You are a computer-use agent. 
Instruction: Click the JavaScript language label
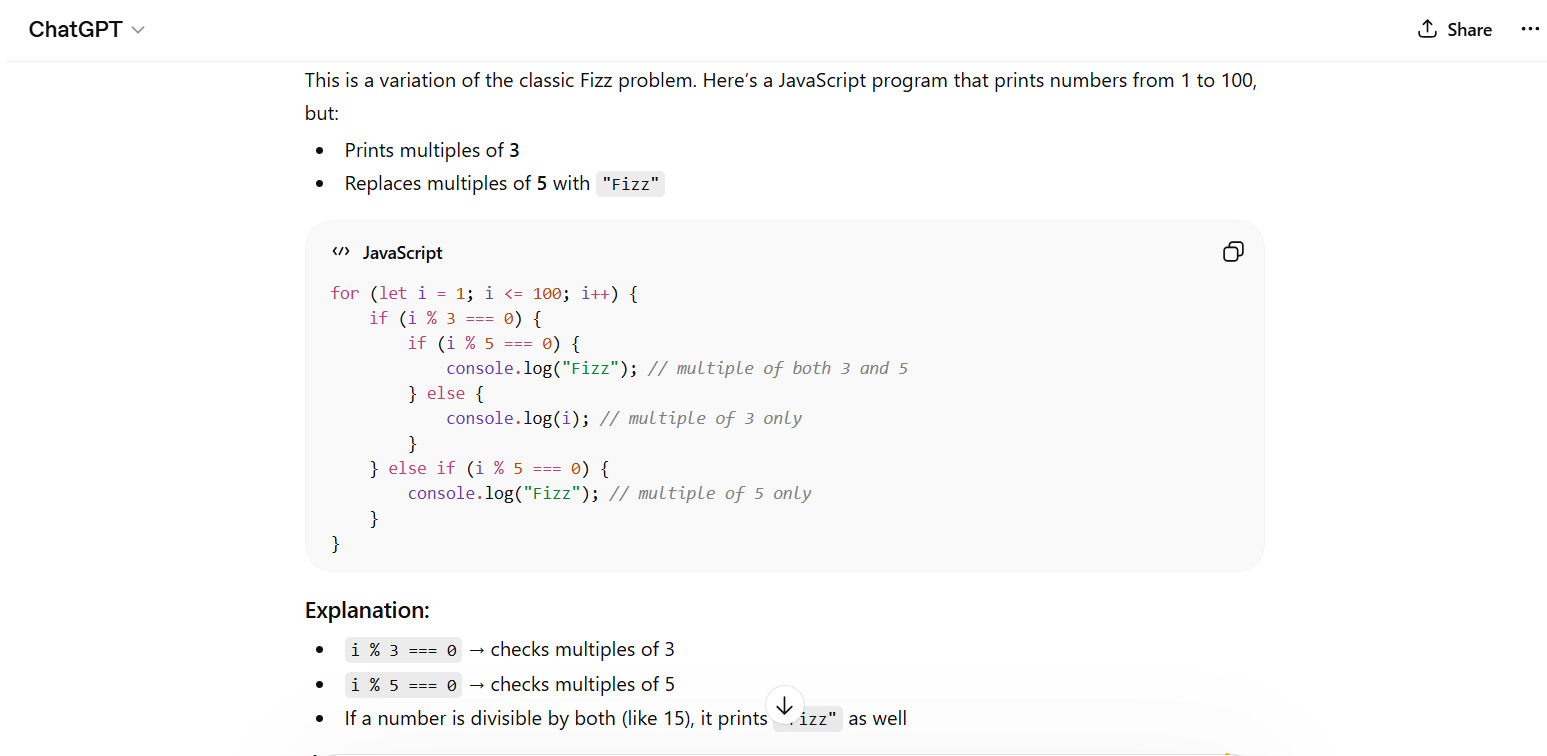point(402,253)
